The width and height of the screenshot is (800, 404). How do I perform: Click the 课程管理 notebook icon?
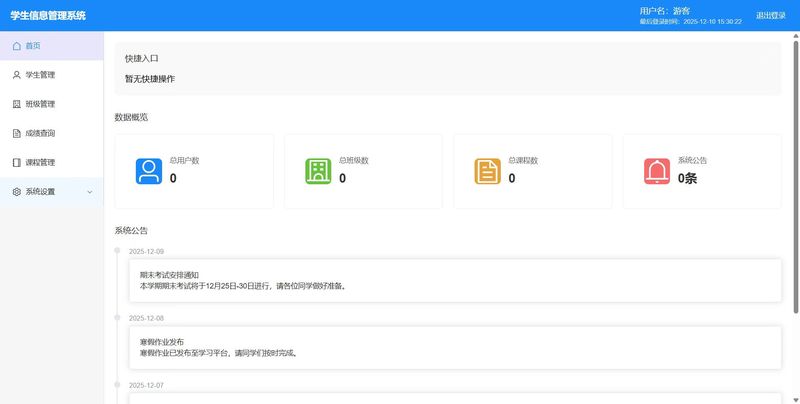click(16, 162)
